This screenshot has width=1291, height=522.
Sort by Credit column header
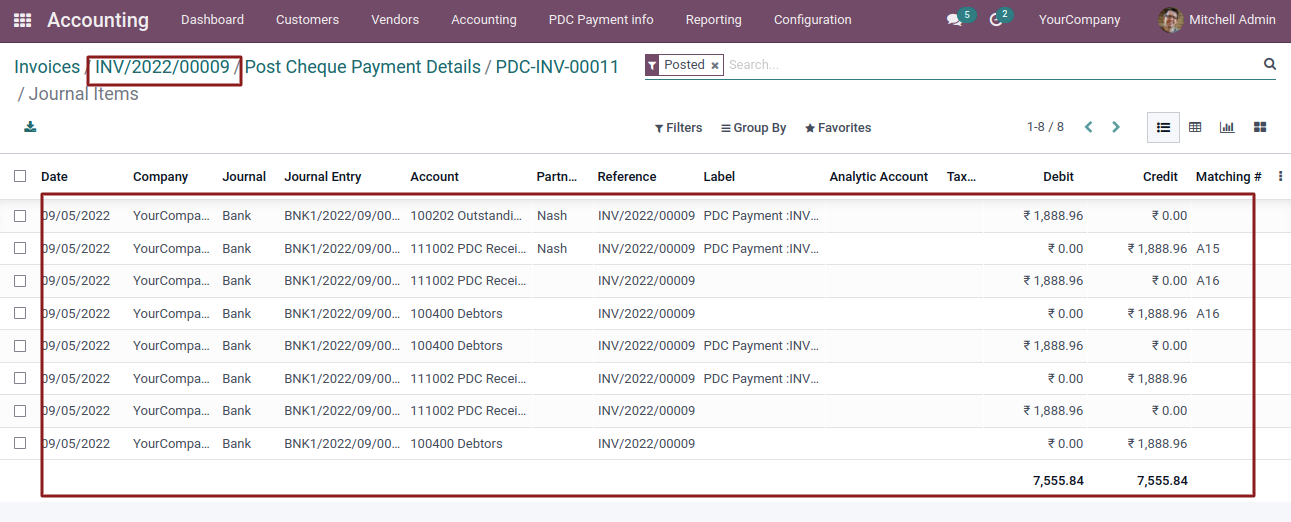click(1160, 176)
